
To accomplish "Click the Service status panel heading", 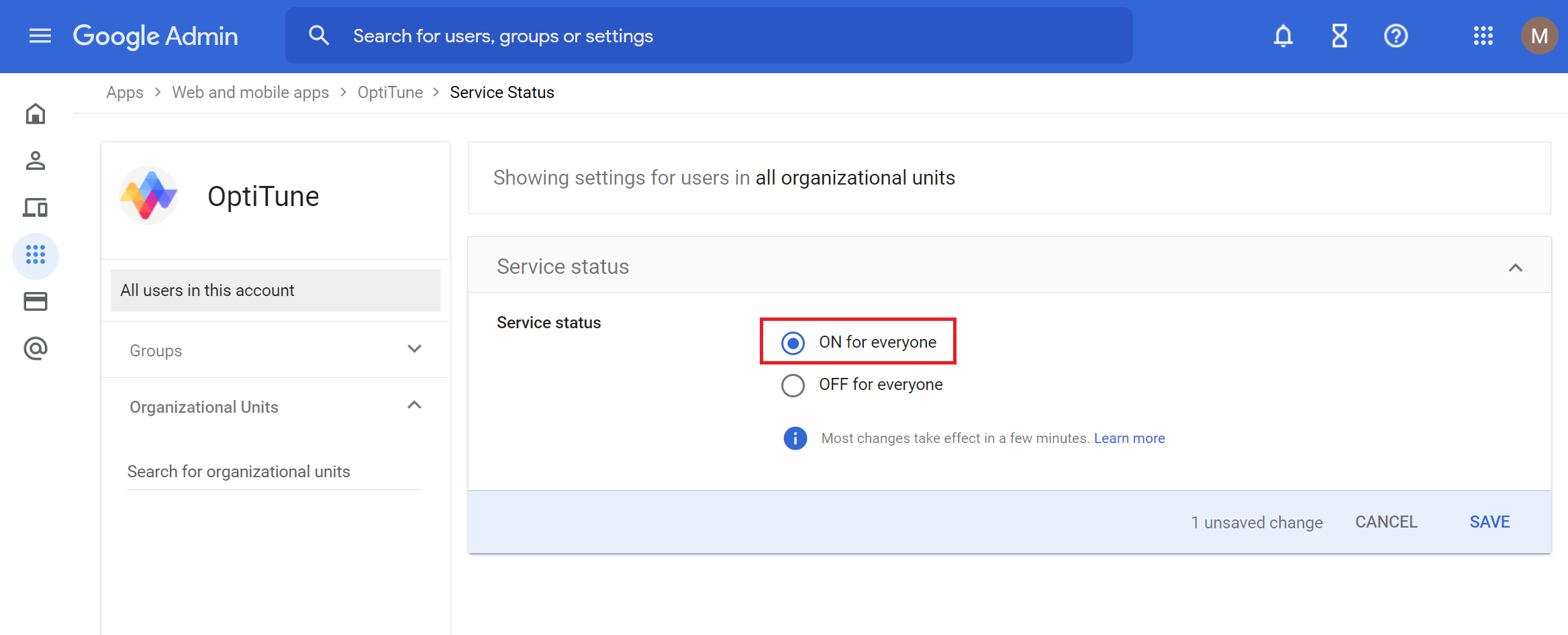I will pyautogui.click(x=562, y=266).
